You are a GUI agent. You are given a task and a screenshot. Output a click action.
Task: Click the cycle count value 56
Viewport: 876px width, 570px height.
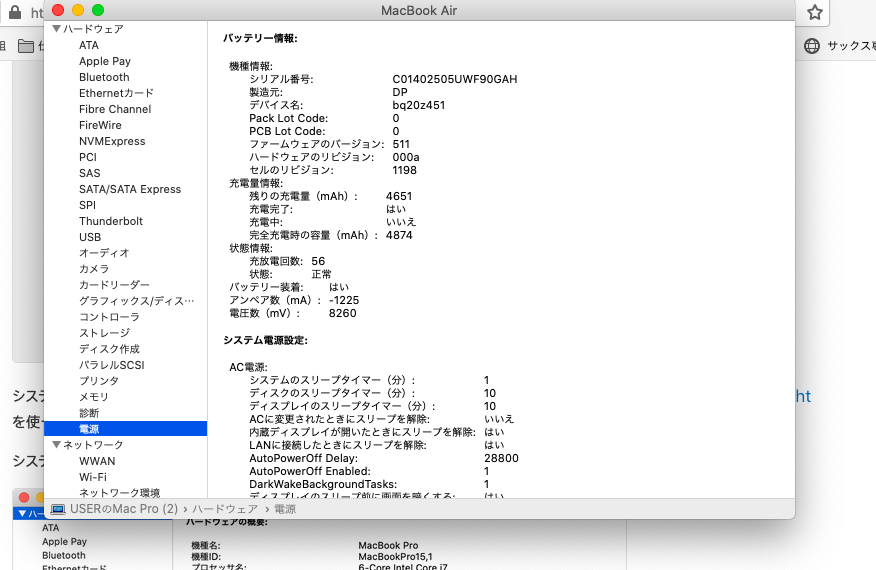(x=318, y=261)
